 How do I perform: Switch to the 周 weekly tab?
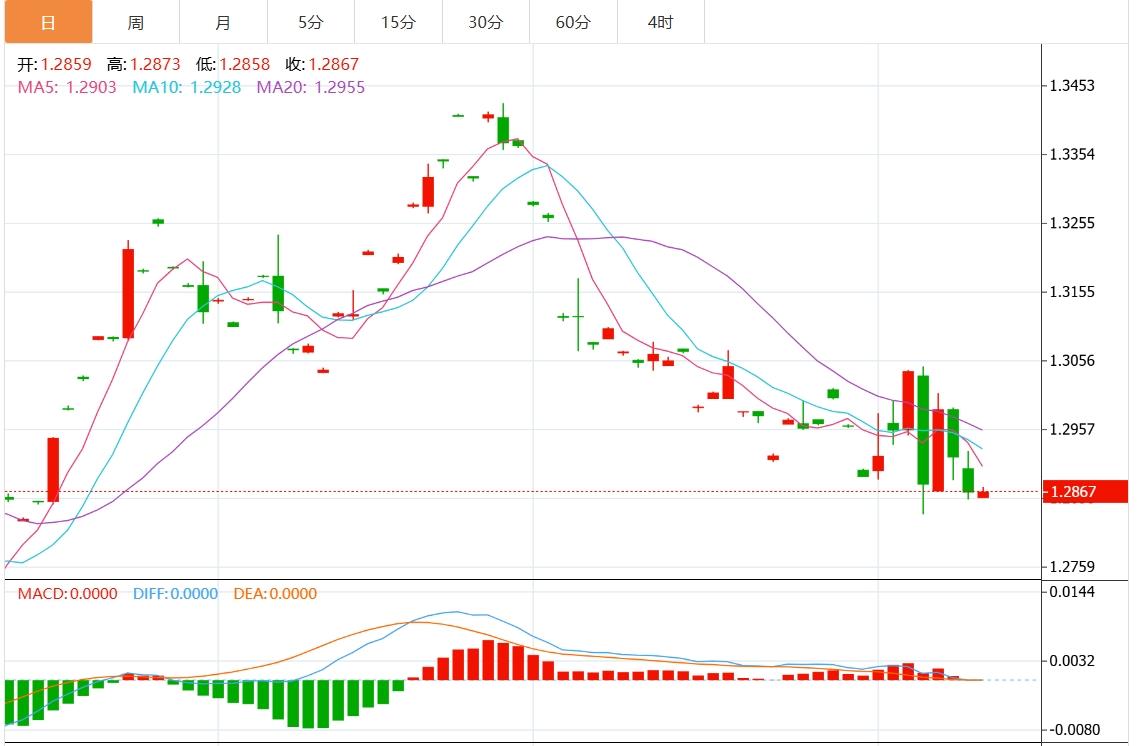point(136,22)
